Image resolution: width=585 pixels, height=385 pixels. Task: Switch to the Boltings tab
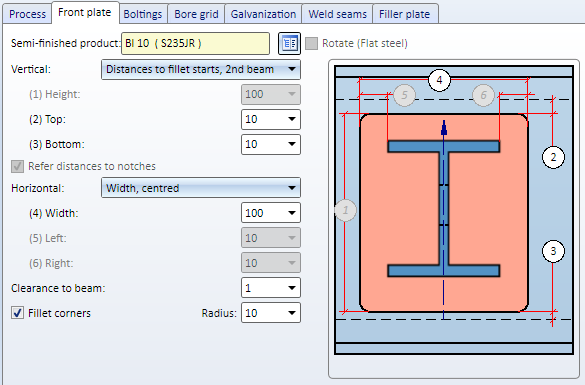(x=143, y=14)
